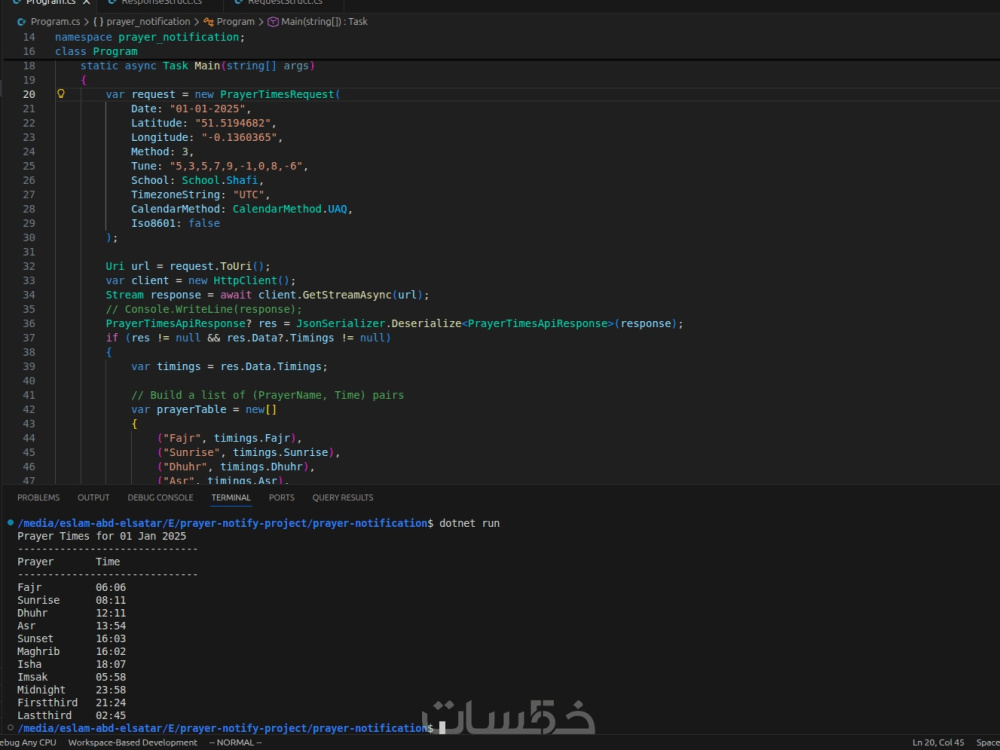Click the Lastthird time 02:45 in terminal
Viewport: 1000px width, 750px height.
click(x=111, y=715)
